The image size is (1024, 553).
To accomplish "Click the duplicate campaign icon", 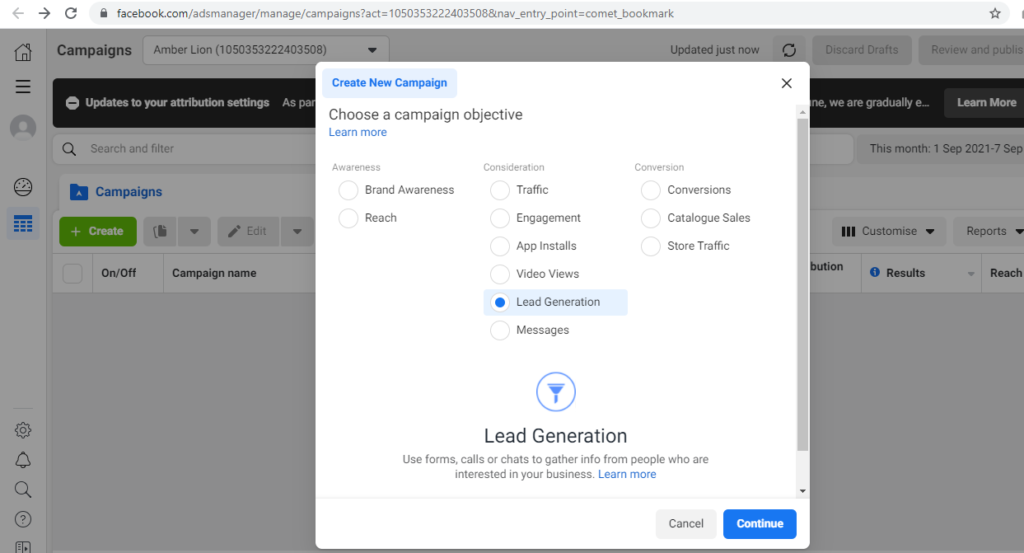I will 160,231.
